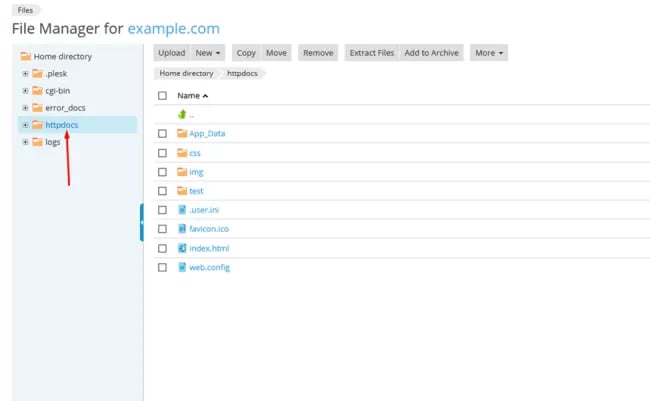This screenshot has height=401, width=650.
Task: Open the More dropdown menu
Action: [x=489, y=53]
